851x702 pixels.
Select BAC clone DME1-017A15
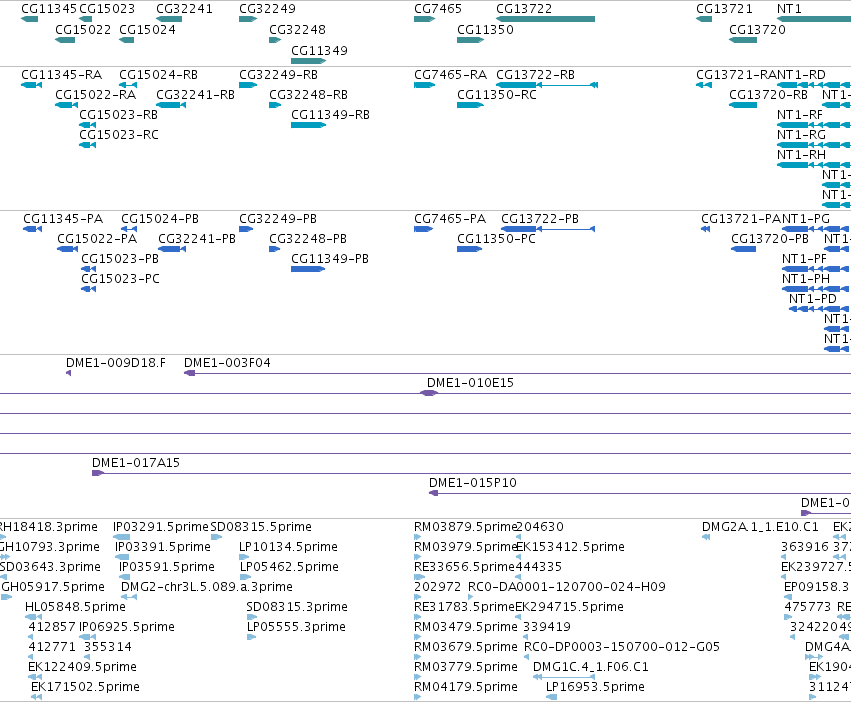[472, 473]
